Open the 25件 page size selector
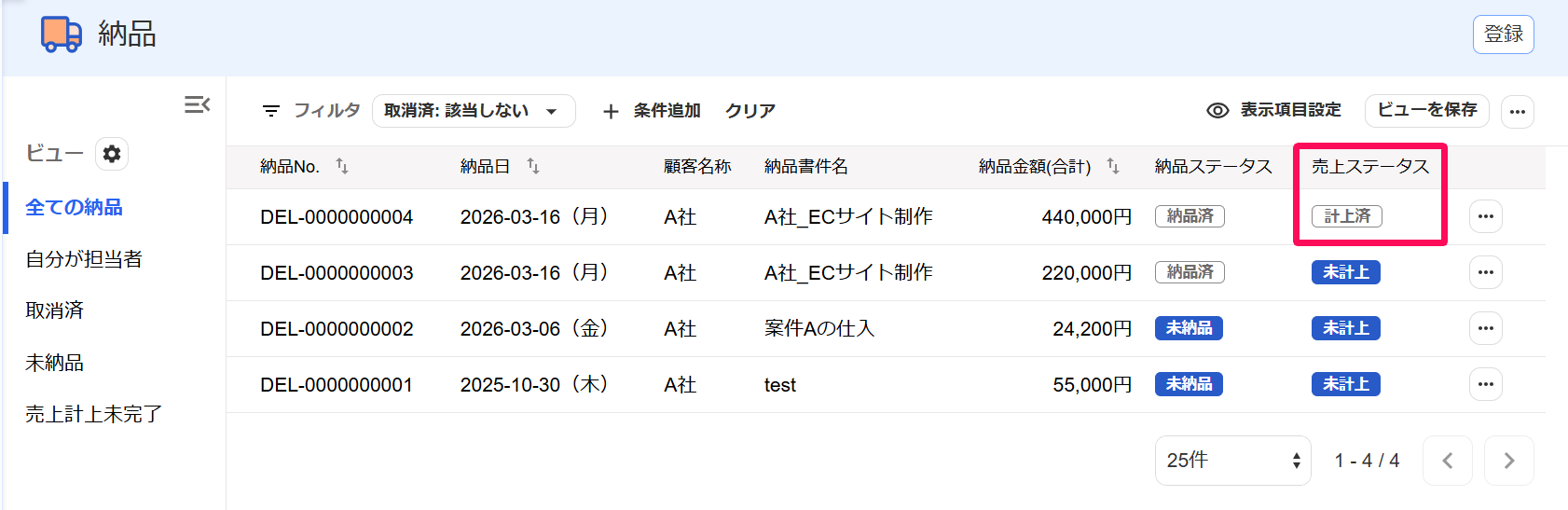The image size is (1568, 510). 1233,461
